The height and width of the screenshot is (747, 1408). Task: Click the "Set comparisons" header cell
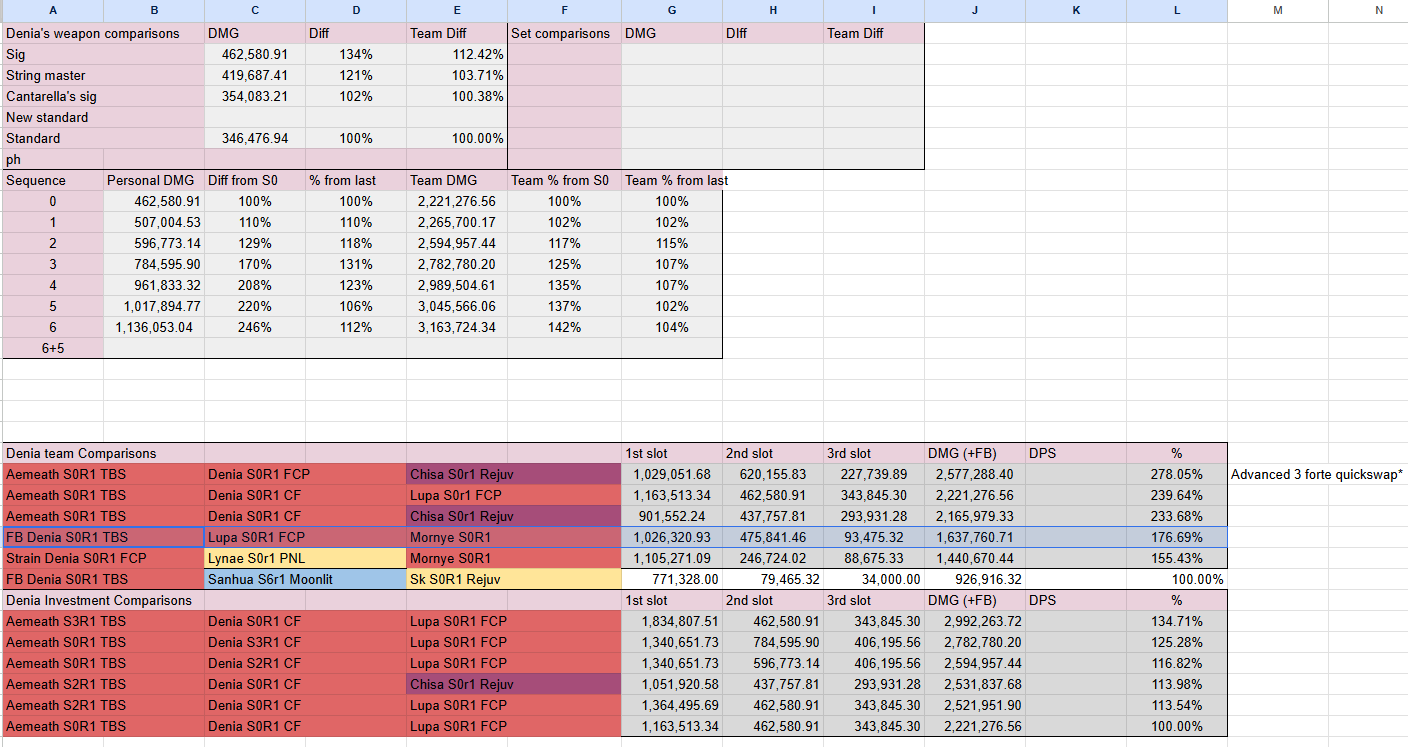click(x=565, y=33)
